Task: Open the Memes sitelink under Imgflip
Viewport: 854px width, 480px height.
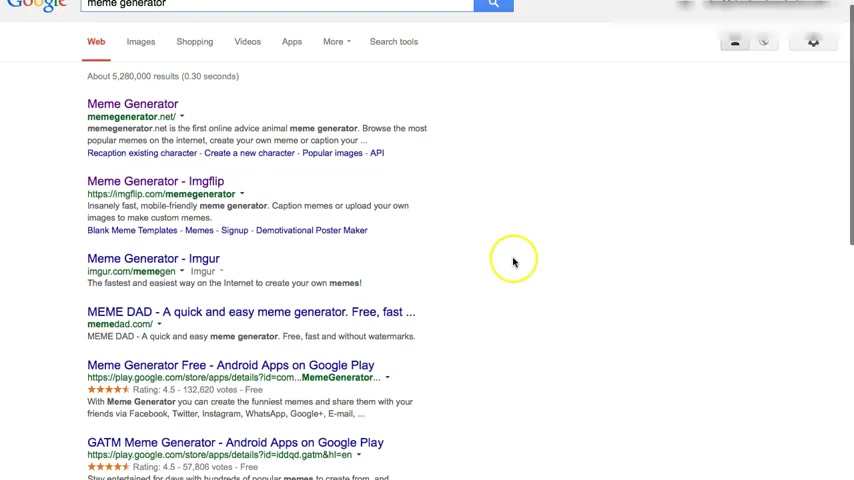Action: pos(199,230)
